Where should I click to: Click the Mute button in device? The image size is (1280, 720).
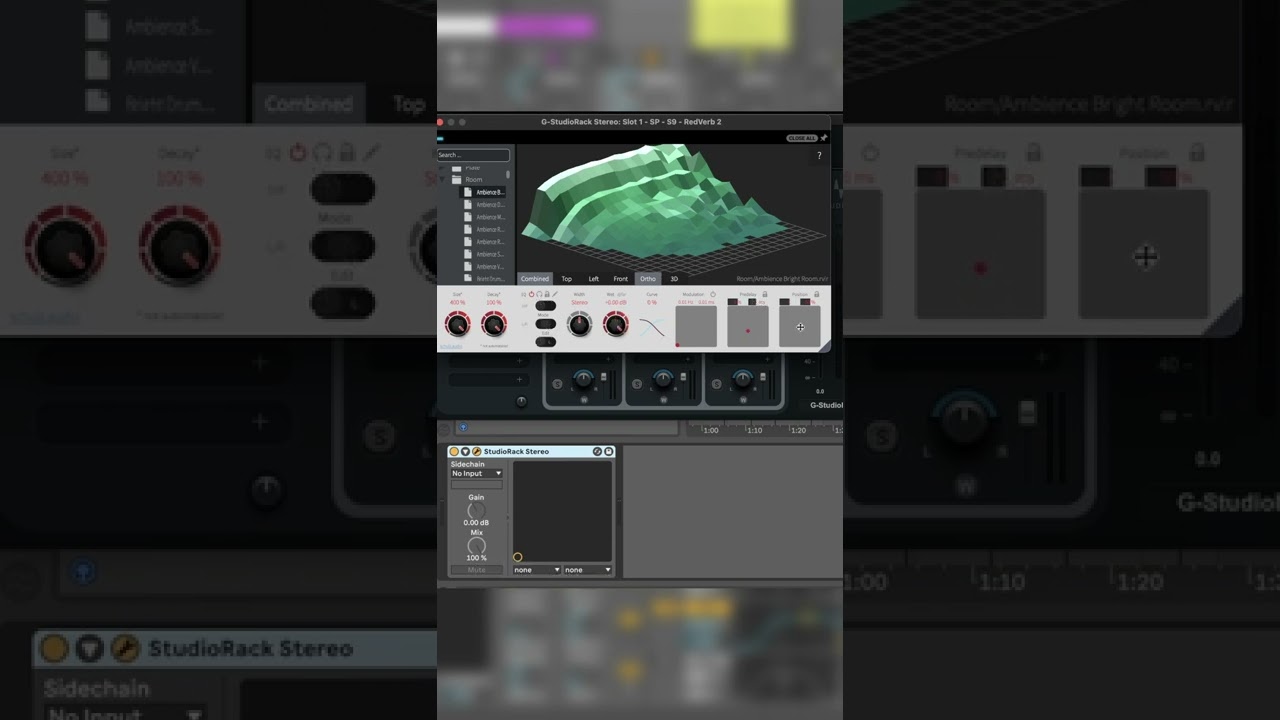pyautogui.click(x=477, y=570)
